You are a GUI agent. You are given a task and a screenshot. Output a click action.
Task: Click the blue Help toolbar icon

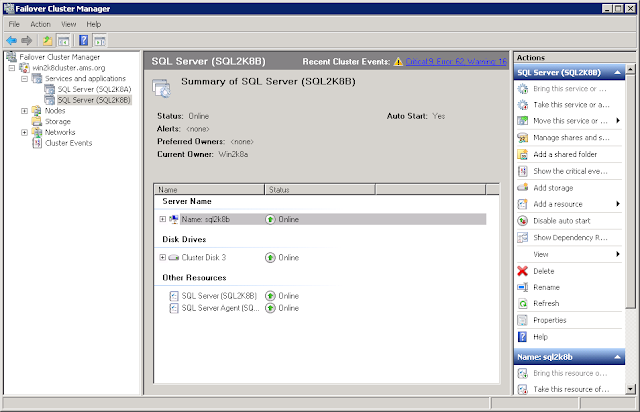(83, 40)
